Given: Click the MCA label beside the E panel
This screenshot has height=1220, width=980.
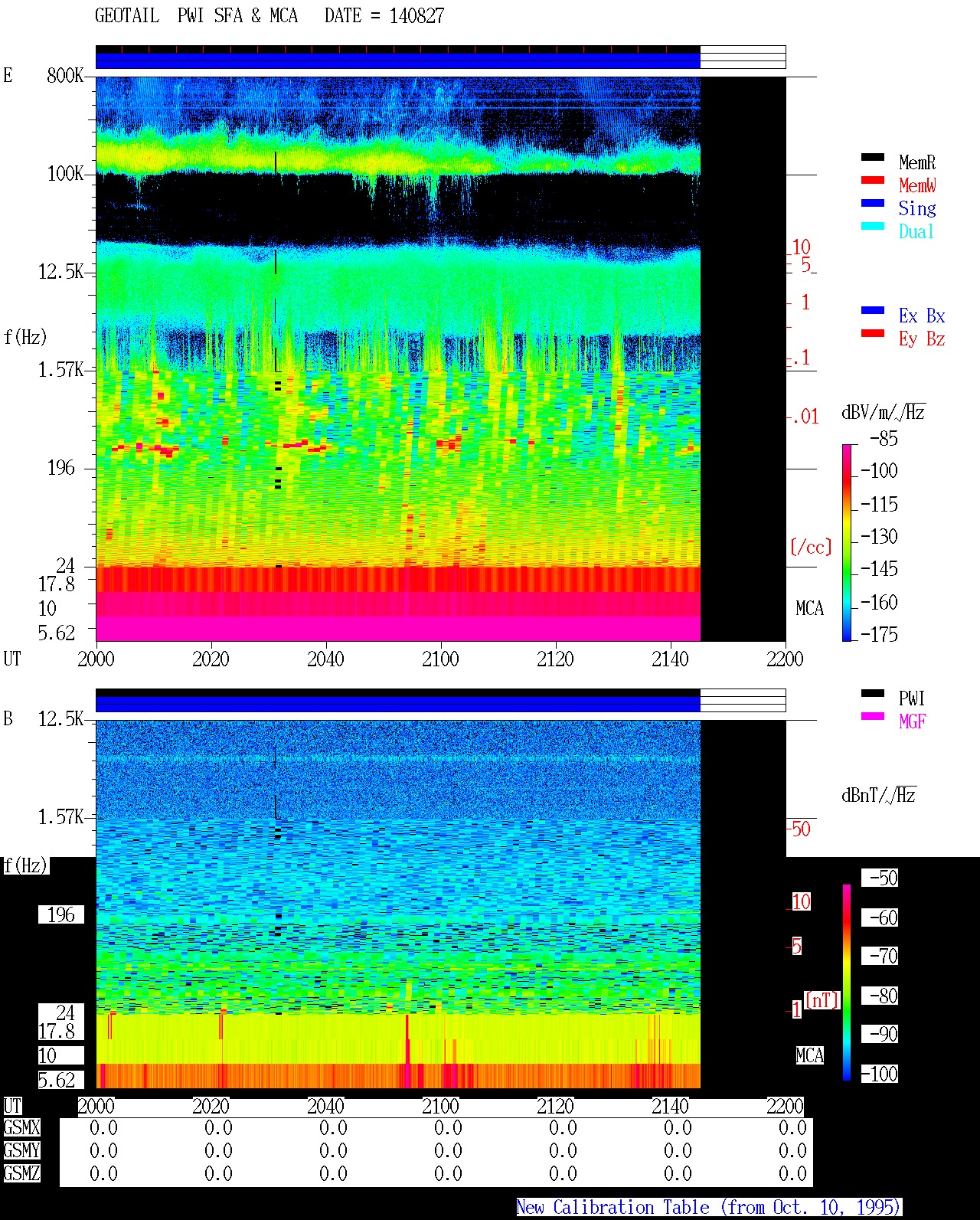Looking at the screenshot, I should coord(810,608).
